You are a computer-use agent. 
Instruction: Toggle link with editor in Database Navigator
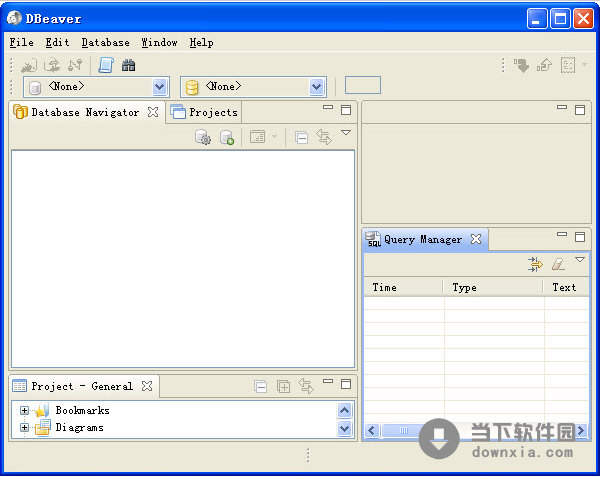tap(324, 137)
